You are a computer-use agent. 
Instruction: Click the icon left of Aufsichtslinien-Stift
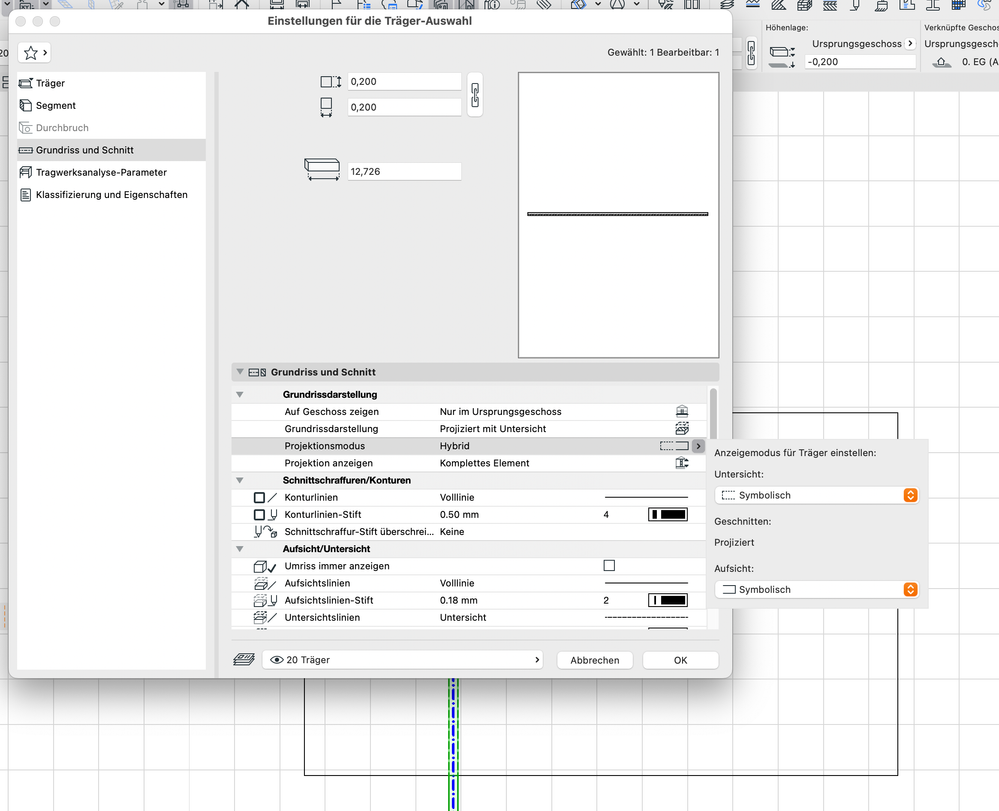[x=265, y=600]
